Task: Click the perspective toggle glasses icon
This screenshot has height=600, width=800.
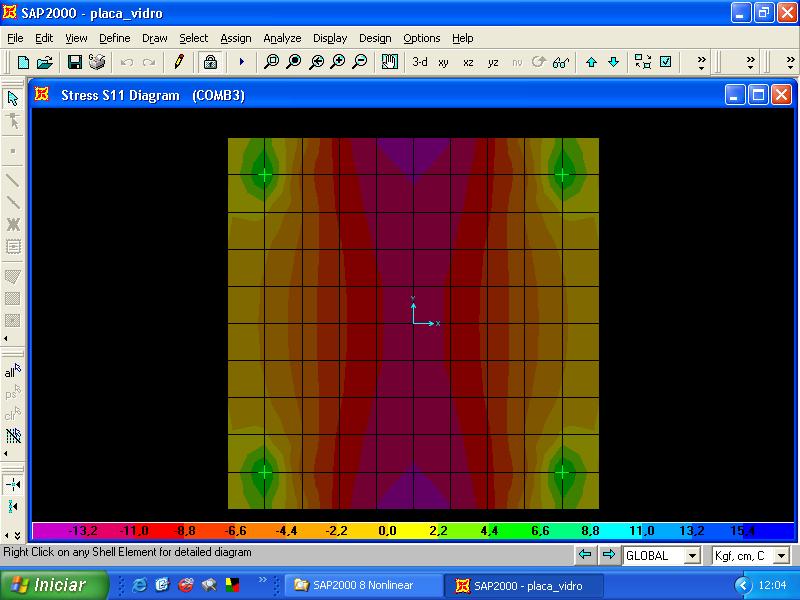Action: 561,62
